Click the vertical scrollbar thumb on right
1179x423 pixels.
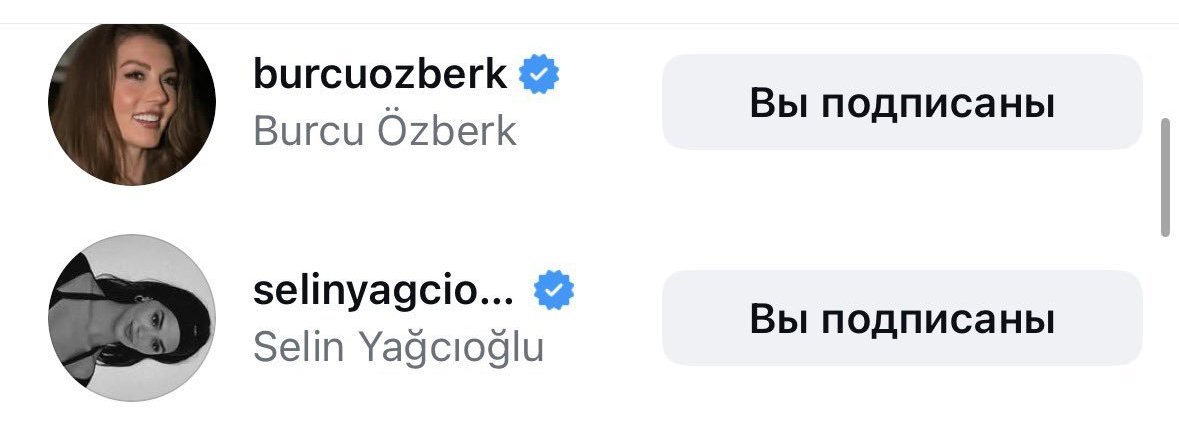[1165, 177]
